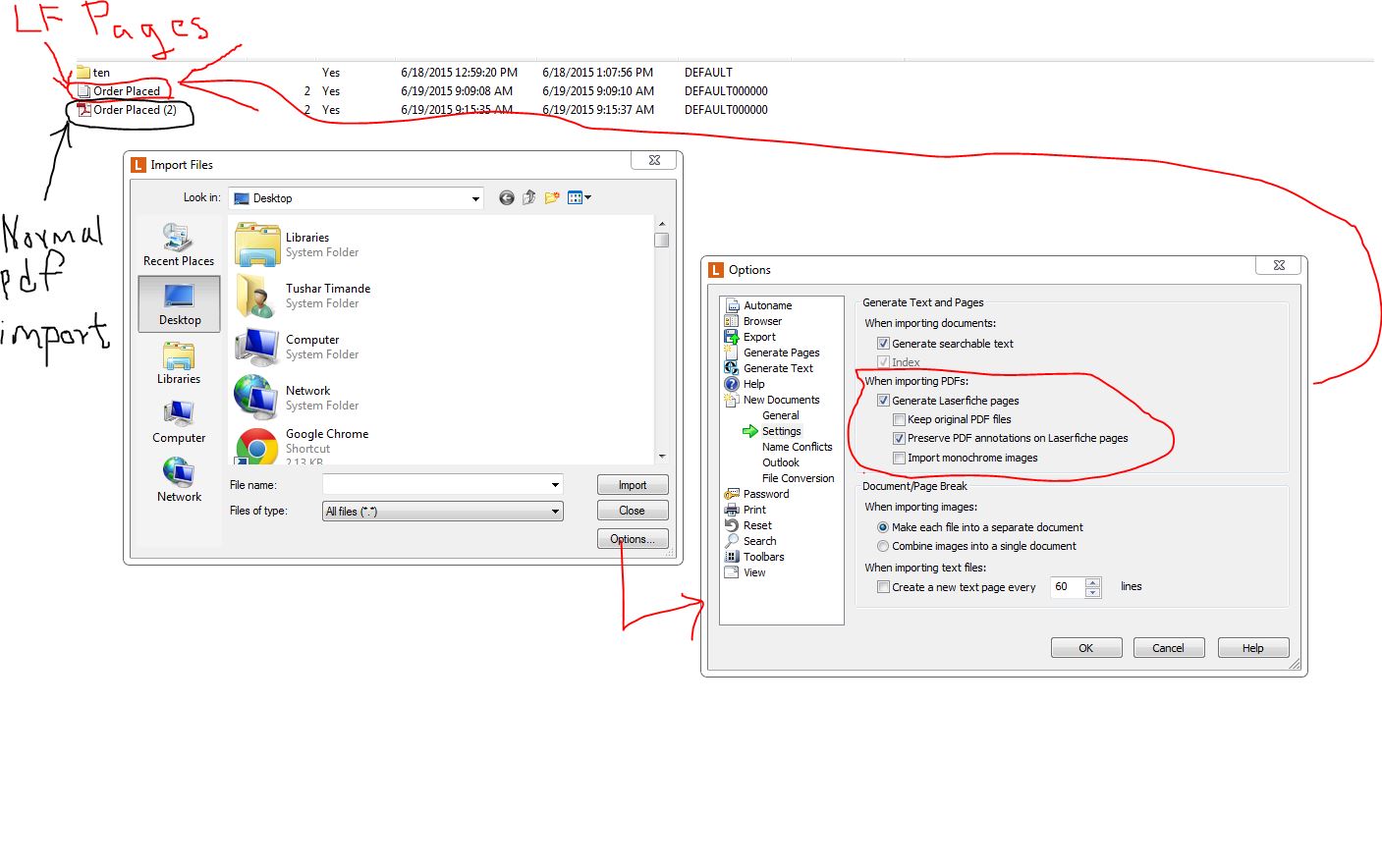Select Make each file into a separate document
The image size is (1382, 868).
click(x=883, y=527)
